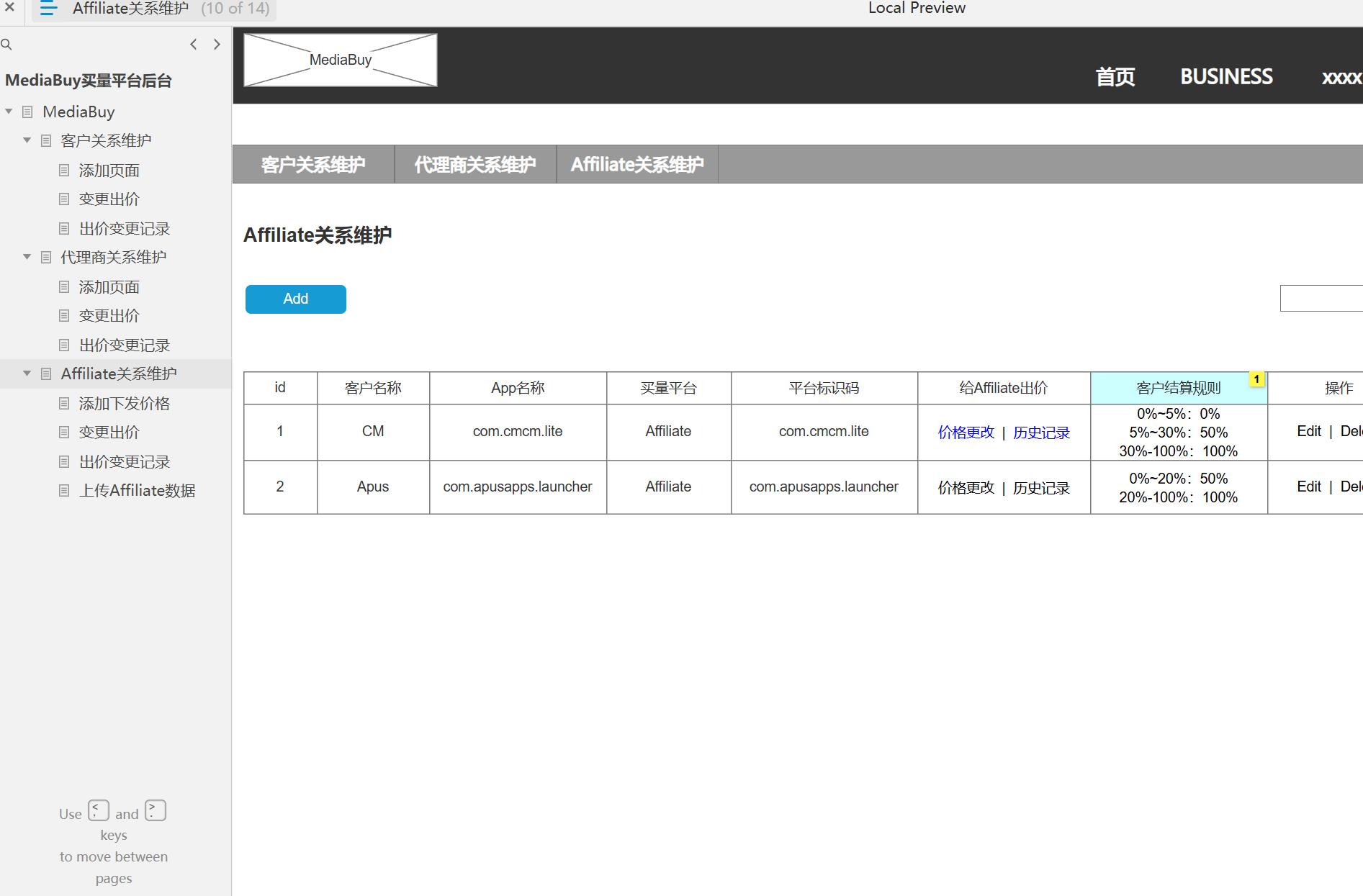Open 出价变更记录 under Affiliate关系维护
The width and height of the screenshot is (1363, 896).
pos(125,462)
